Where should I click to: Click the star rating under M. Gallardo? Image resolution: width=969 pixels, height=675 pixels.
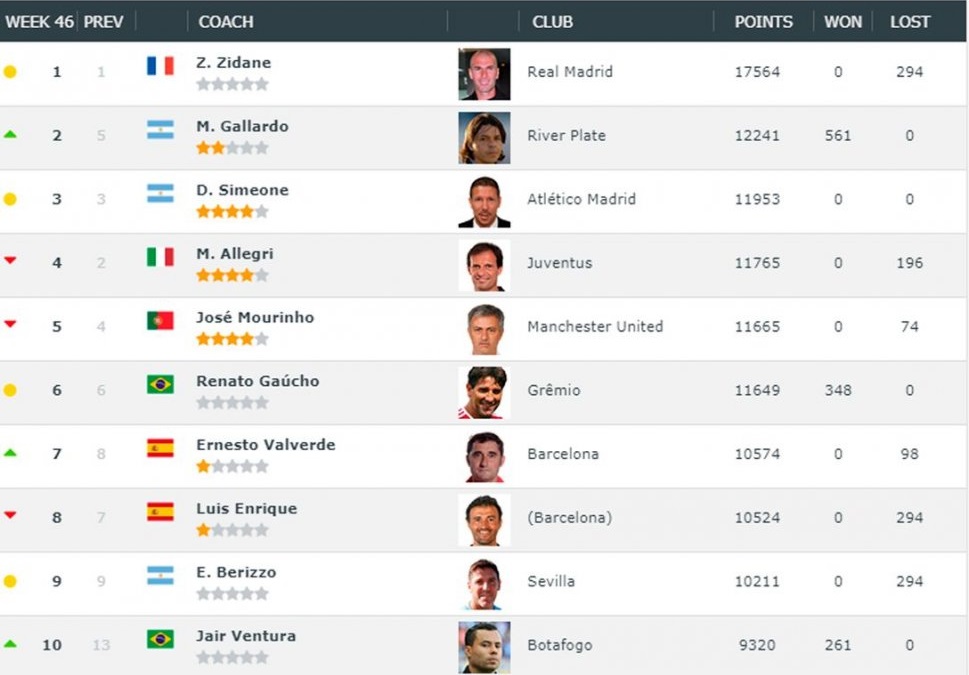232,148
